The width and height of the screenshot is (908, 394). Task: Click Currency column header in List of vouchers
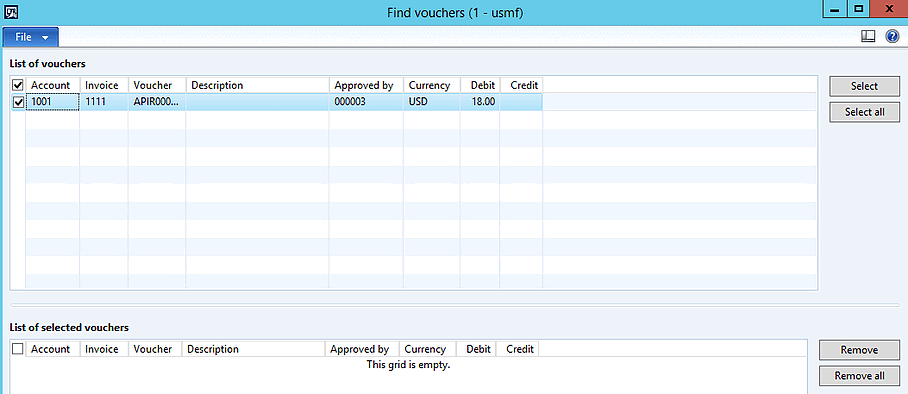[x=432, y=85]
